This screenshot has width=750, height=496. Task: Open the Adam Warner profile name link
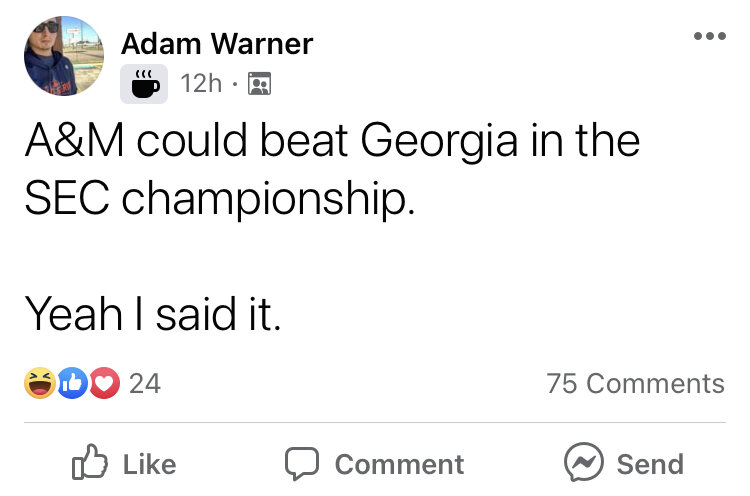[x=216, y=43]
